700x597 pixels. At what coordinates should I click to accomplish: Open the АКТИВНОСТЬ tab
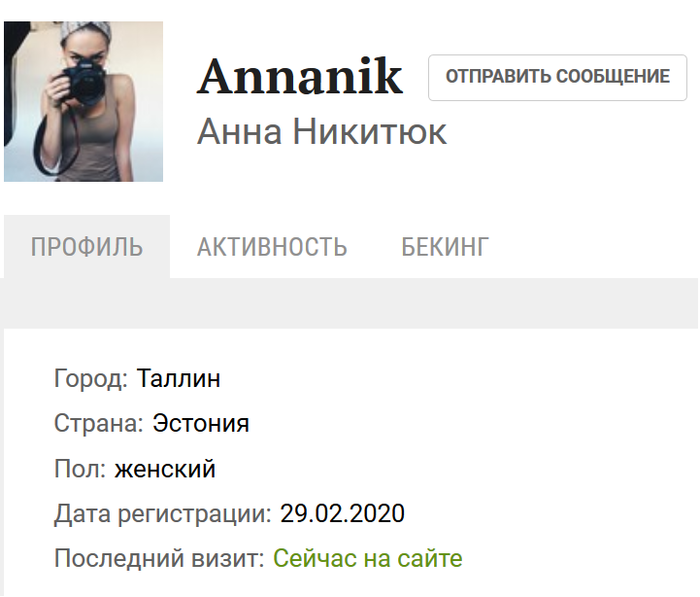(x=272, y=246)
